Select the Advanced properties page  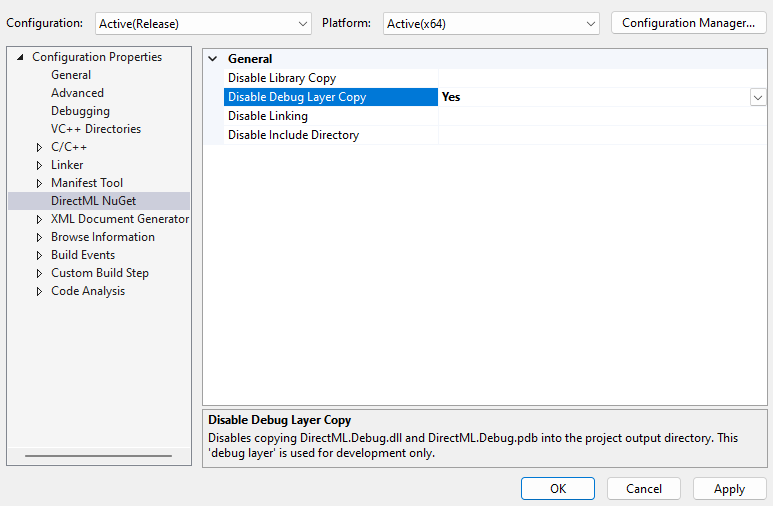(77, 93)
